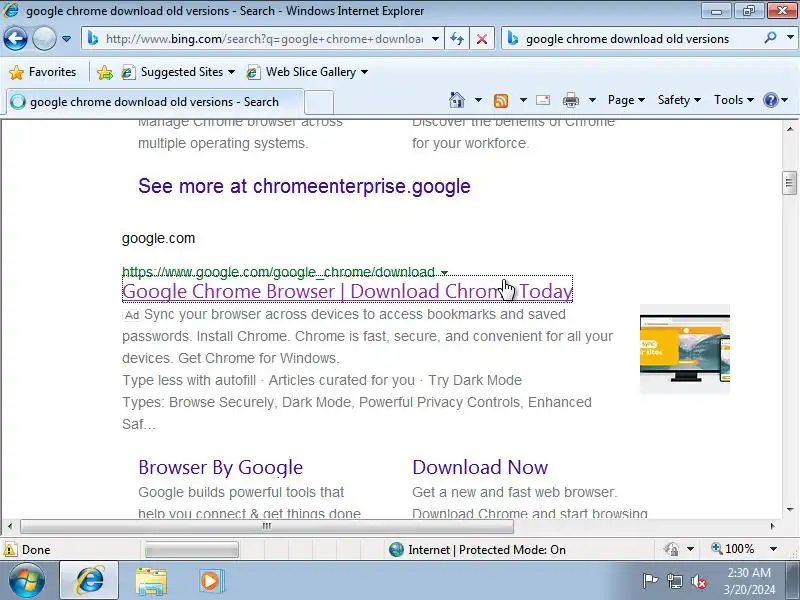This screenshot has width=800, height=600.
Task: Launch Windows Media Player from the taskbar
Action: click(x=210, y=581)
